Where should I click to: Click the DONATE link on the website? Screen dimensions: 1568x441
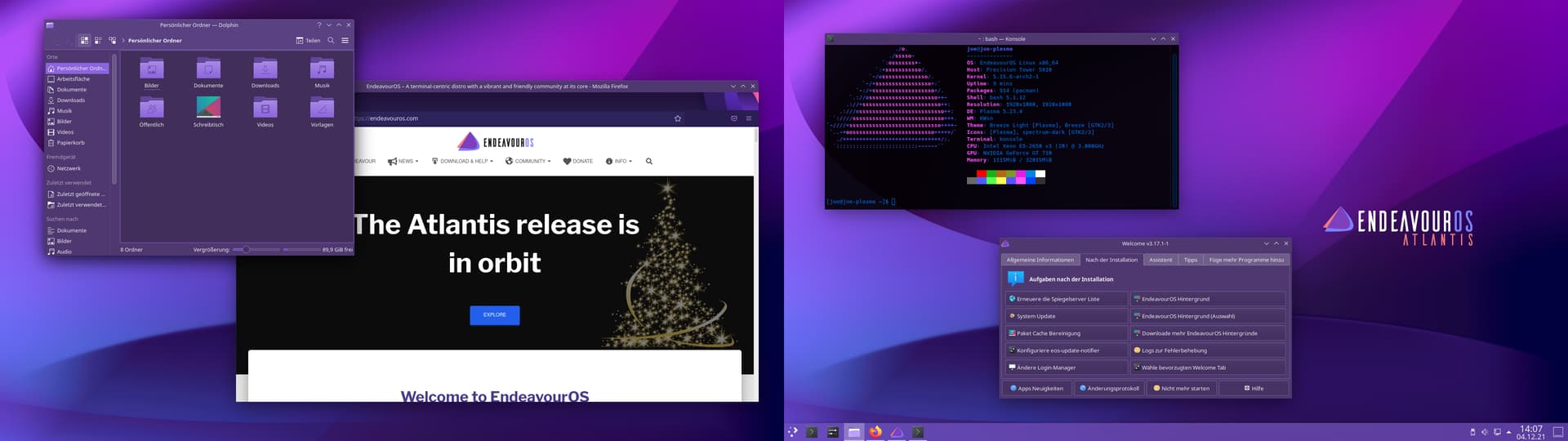point(578,161)
